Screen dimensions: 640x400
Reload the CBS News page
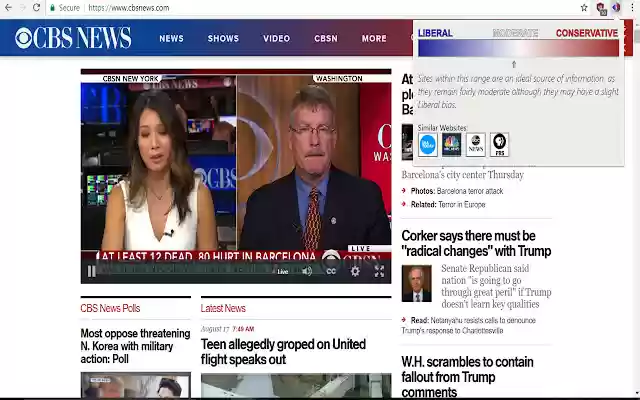coord(36,7)
